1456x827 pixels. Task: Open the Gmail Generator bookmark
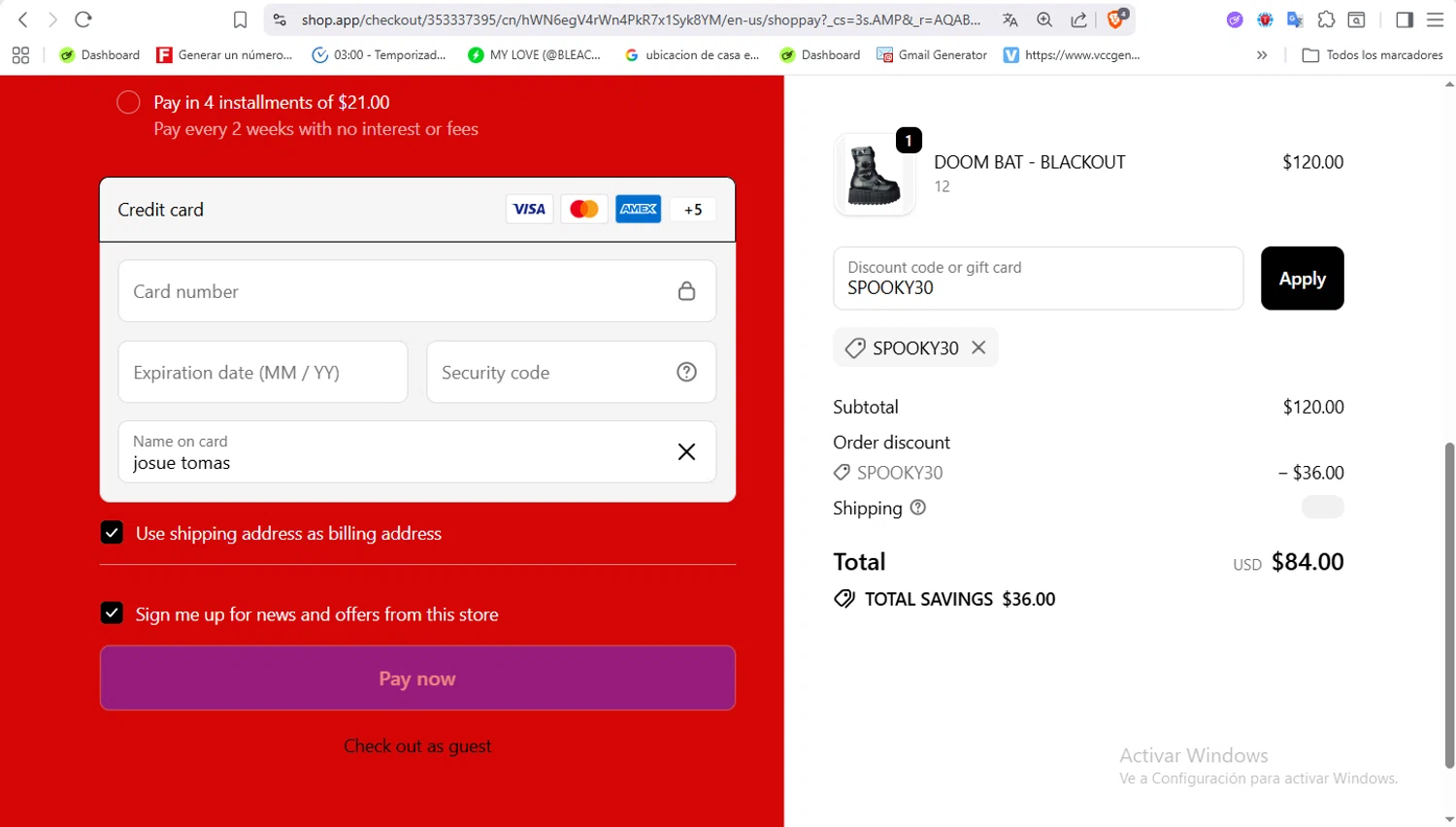tap(932, 55)
